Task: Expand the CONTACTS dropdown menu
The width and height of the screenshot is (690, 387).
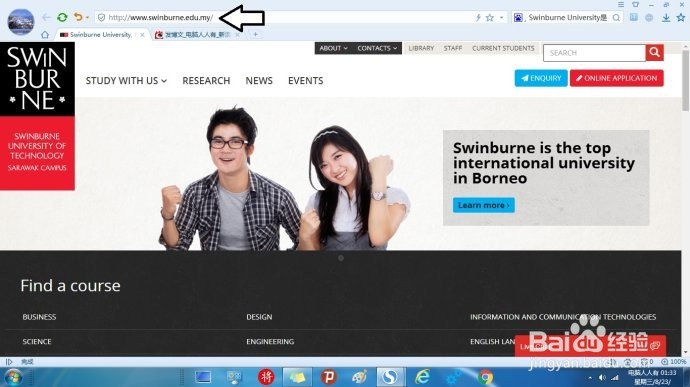Action: [377, 48]
